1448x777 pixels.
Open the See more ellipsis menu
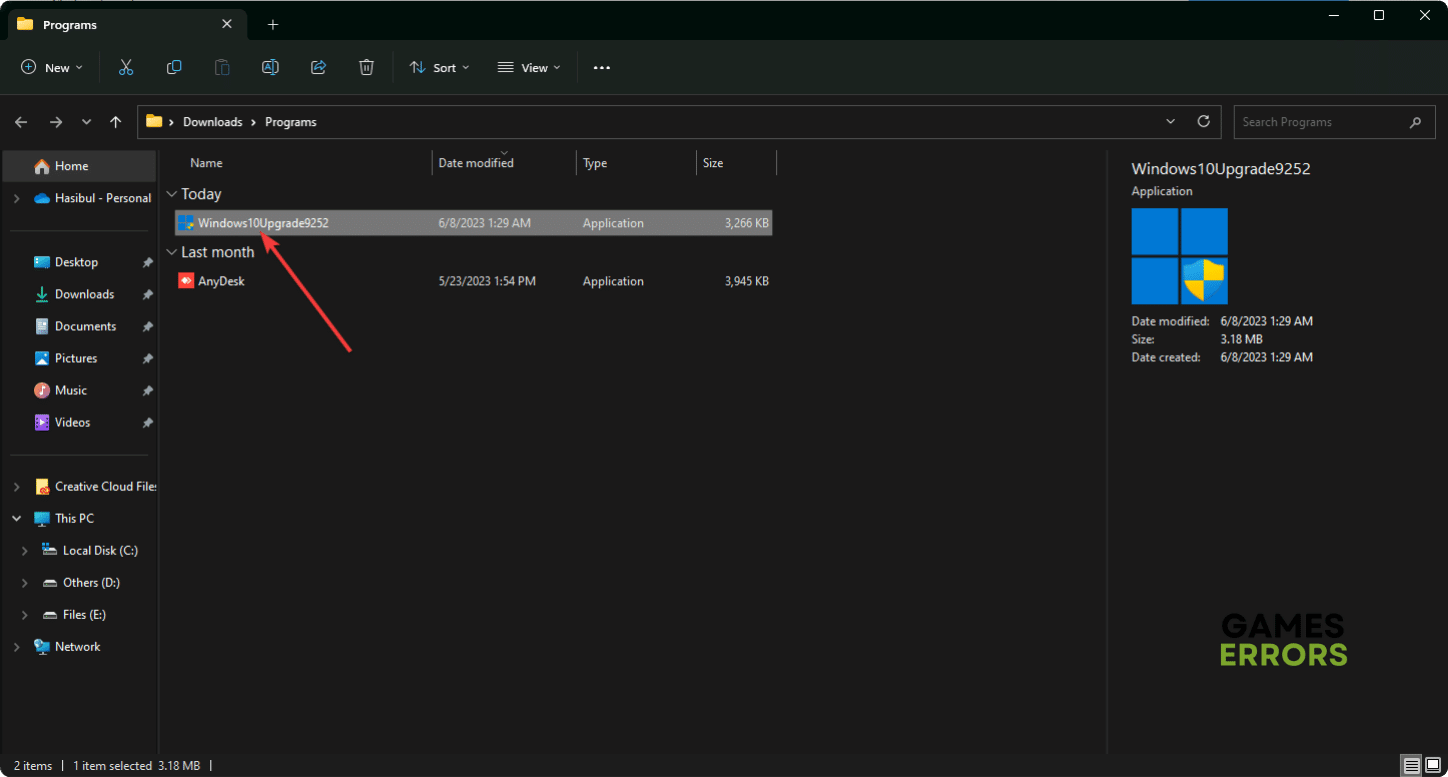coord(601,67)
